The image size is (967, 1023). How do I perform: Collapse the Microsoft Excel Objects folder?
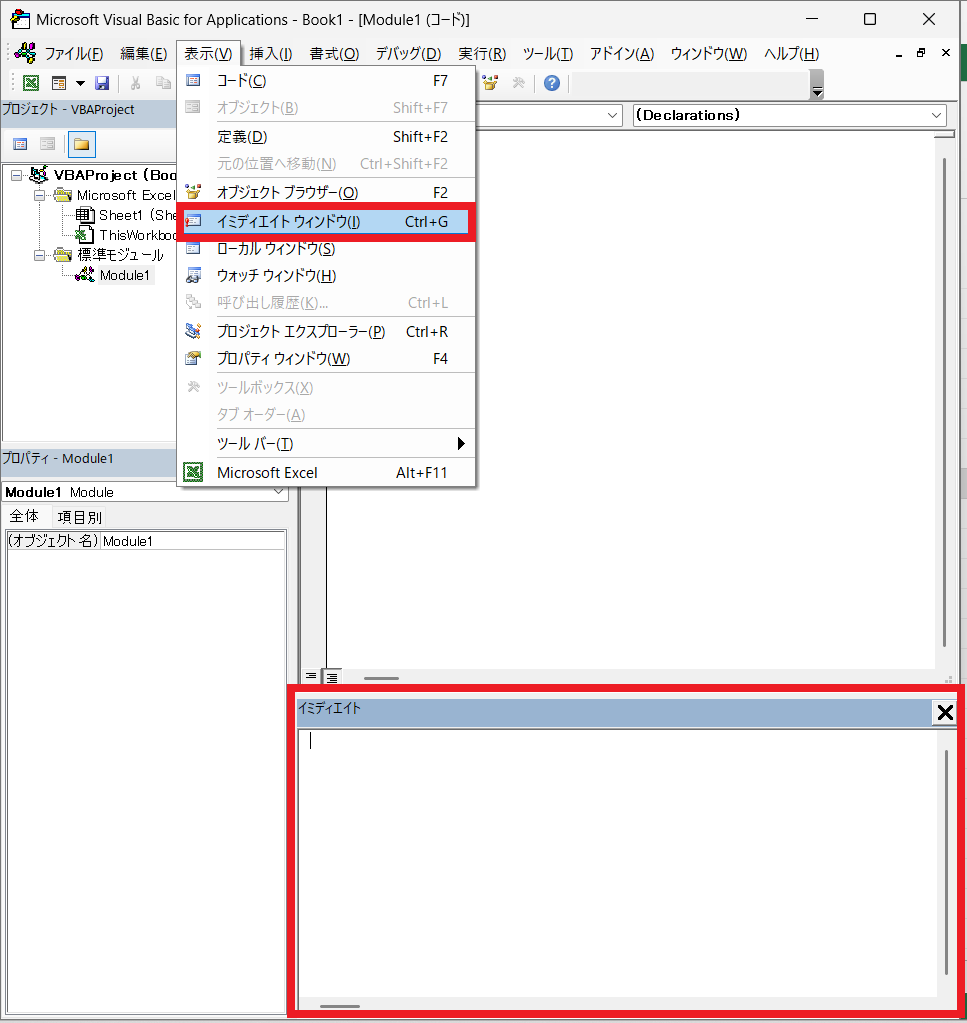[39, 195]
